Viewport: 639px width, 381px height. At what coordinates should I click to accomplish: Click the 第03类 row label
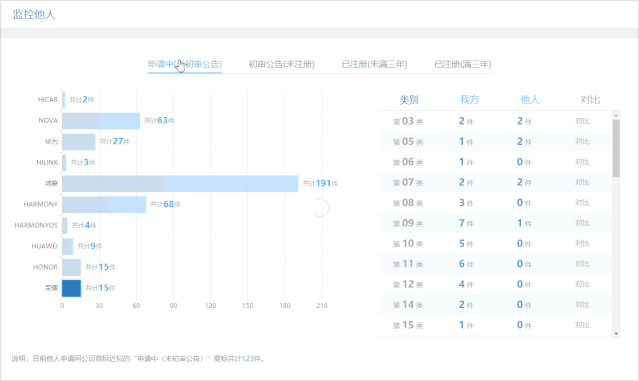pyautogui.click(x=408, y=121)
